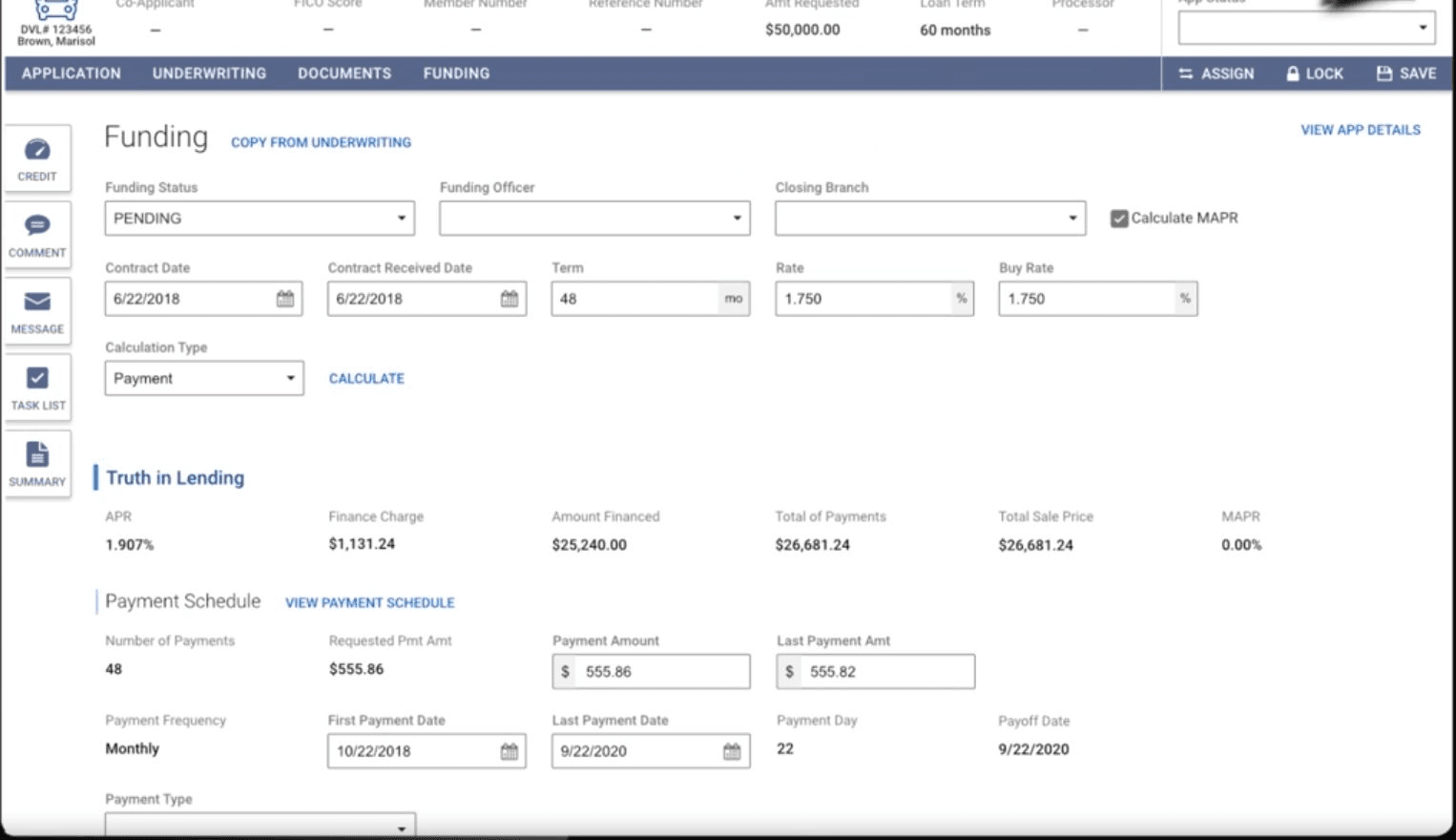This screenshot has width=1456, height=840.
Task: Open calendar for First Payment Date
Action: [x=510, y=751]
